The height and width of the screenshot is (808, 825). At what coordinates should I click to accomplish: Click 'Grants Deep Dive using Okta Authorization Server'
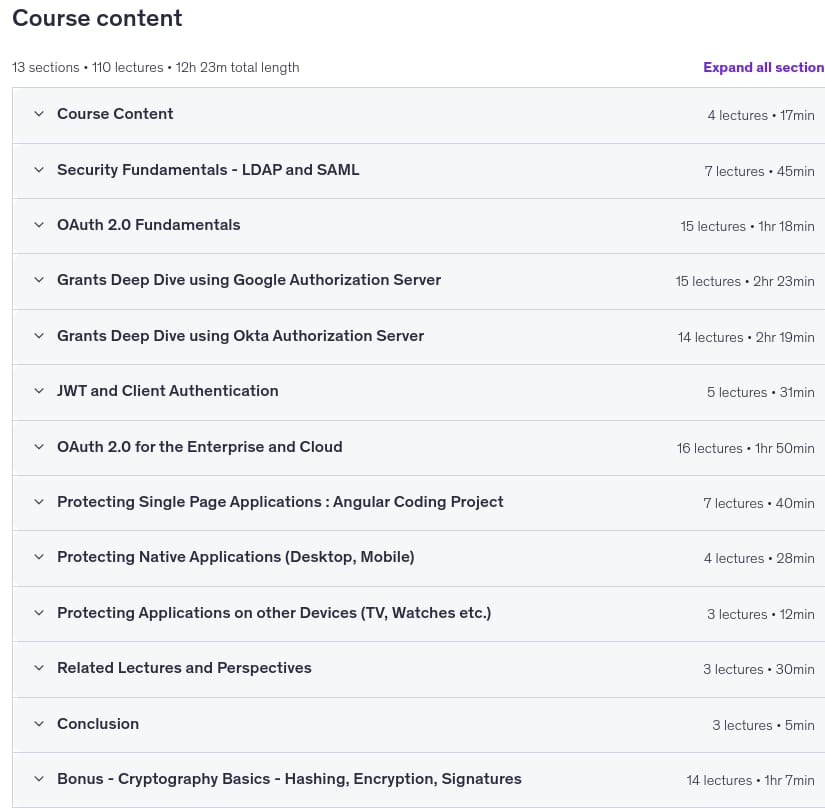(x=240, y=336)
